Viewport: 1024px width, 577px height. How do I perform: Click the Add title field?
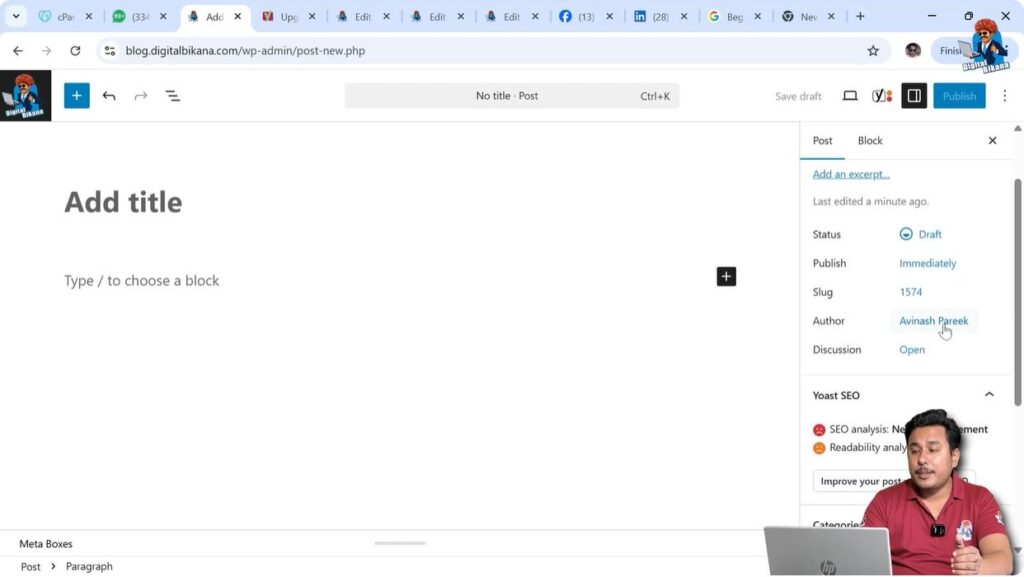(x=123, y=202)
